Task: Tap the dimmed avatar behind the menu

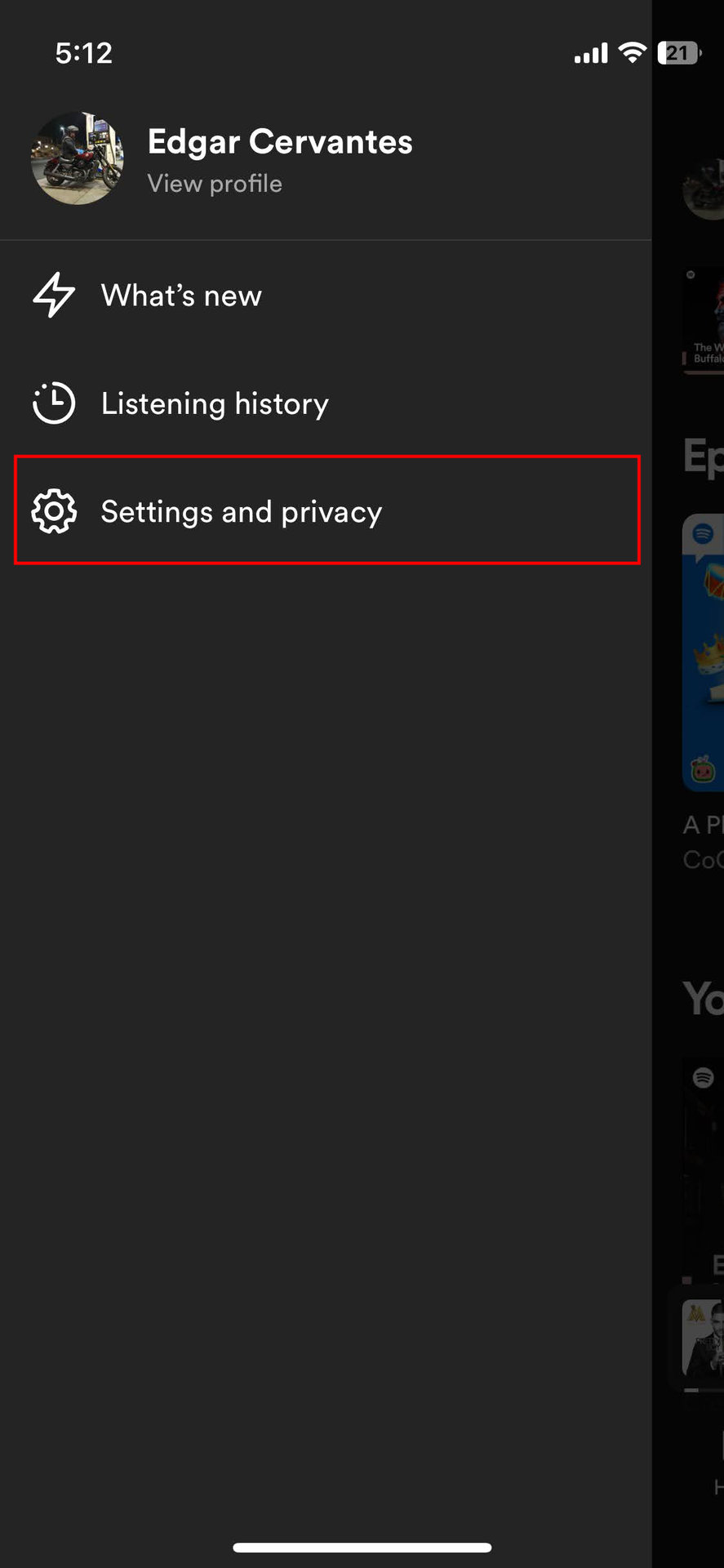Action: pos(704,189)
